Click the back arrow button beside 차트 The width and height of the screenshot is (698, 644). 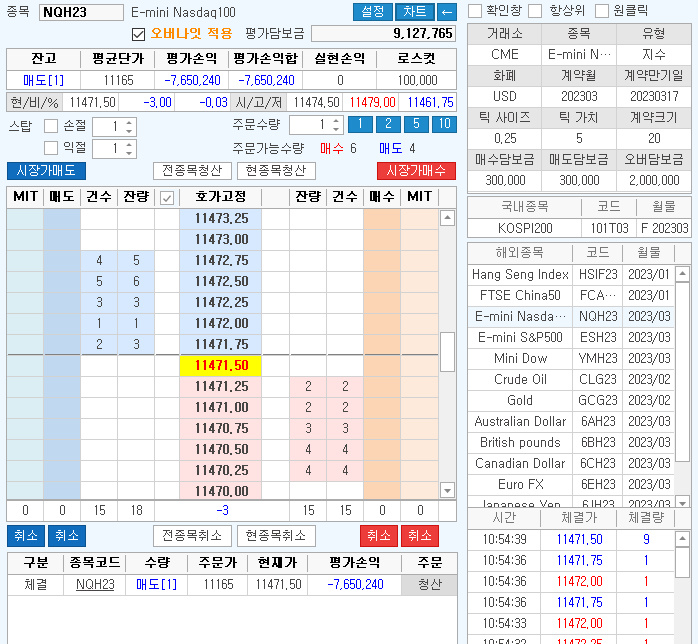pyautogui.click(x=447, y=12)
